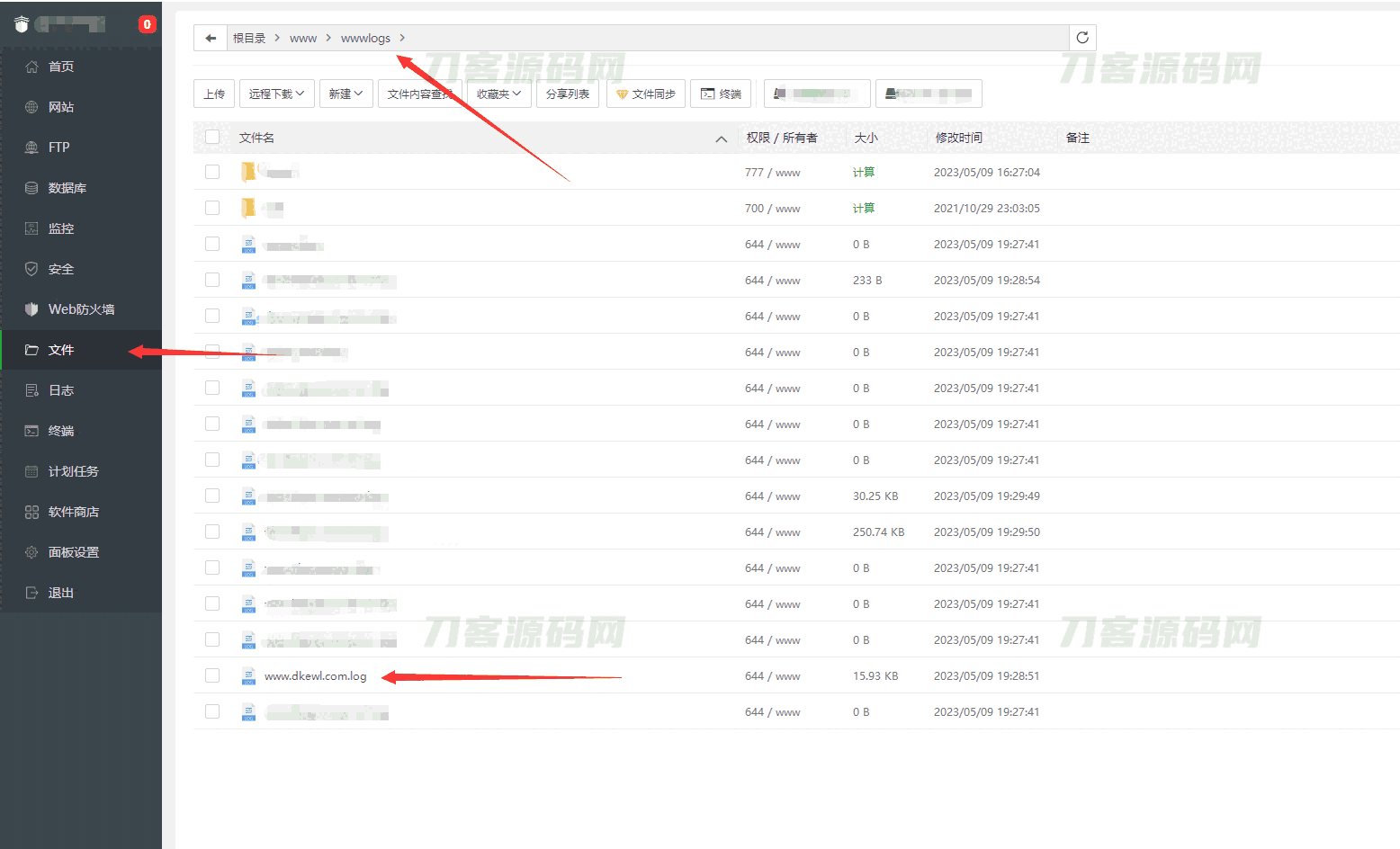Open the Web防火墙 shield icon
The image size is (1400, 849).
(31, 309)
